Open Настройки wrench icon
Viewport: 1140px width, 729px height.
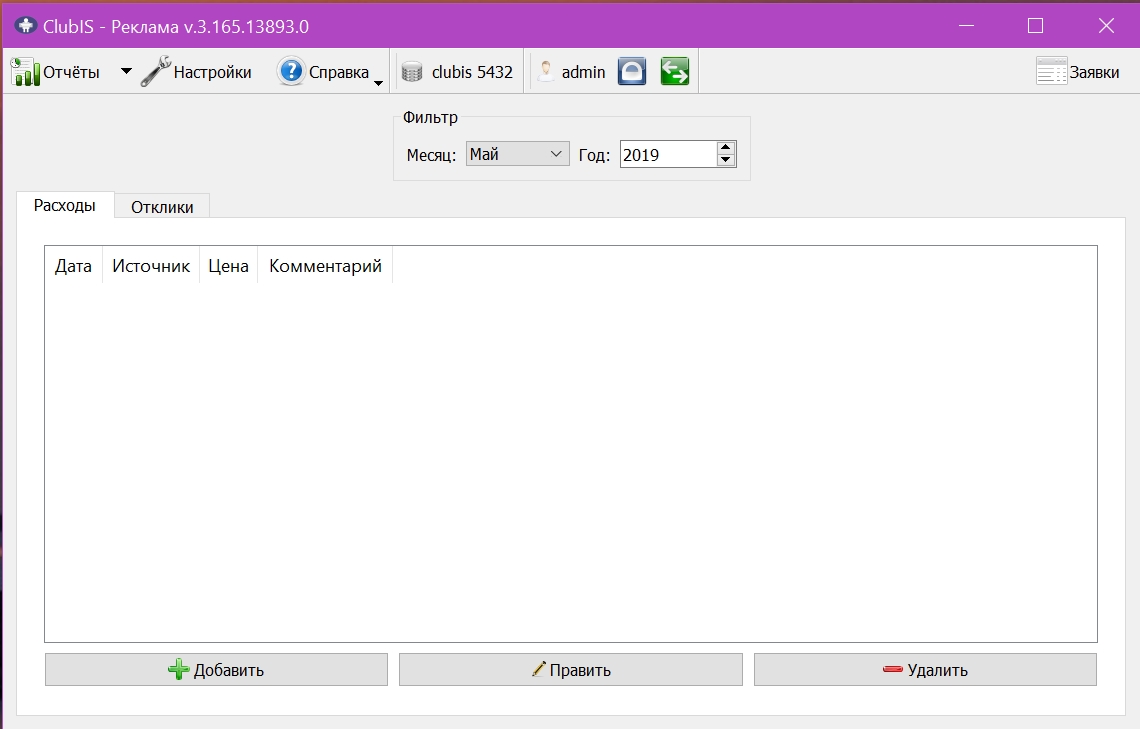tap(156, 71)
